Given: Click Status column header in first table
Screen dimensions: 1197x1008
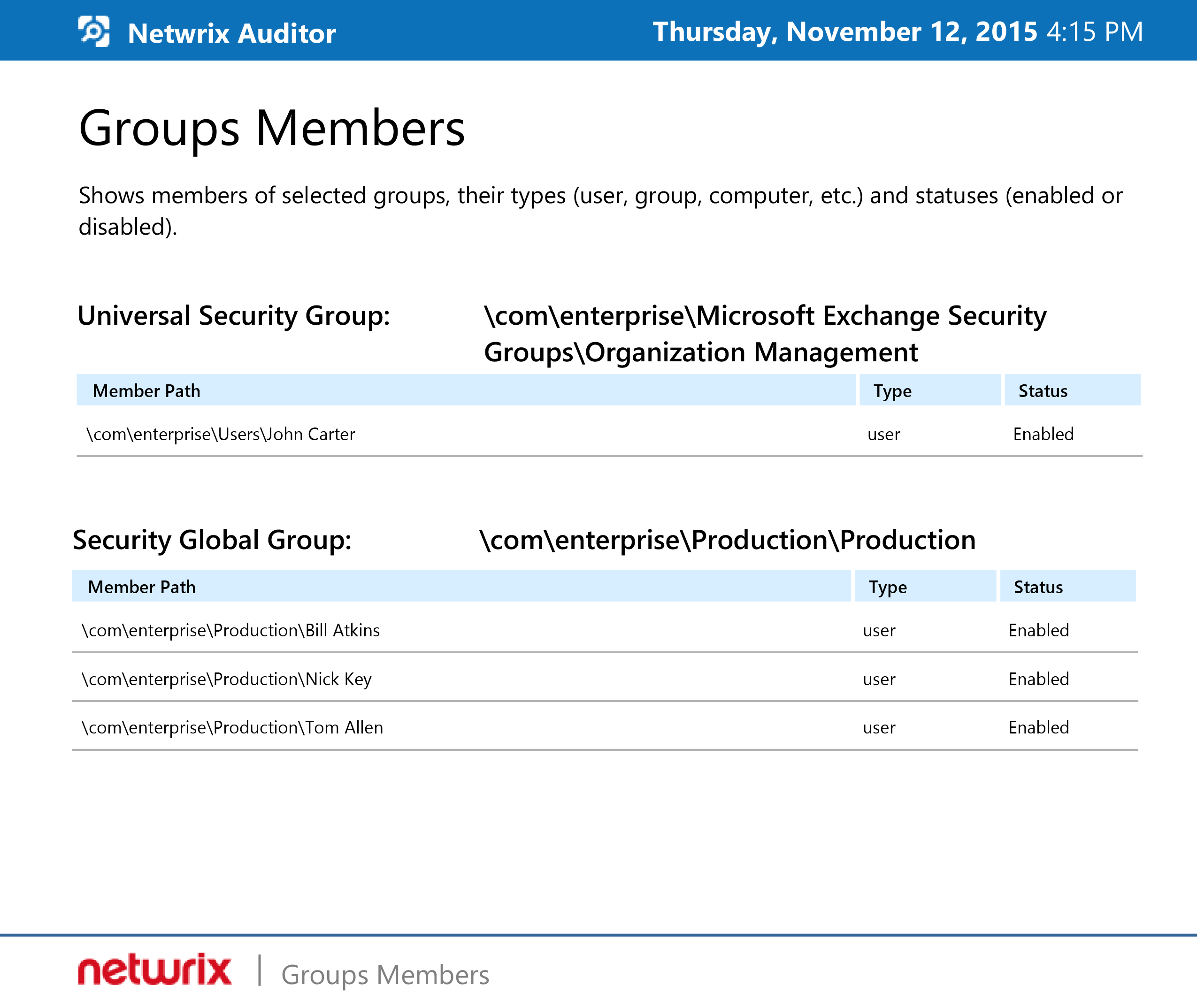Looking at the screenshot, I should tap(1043, 391).
